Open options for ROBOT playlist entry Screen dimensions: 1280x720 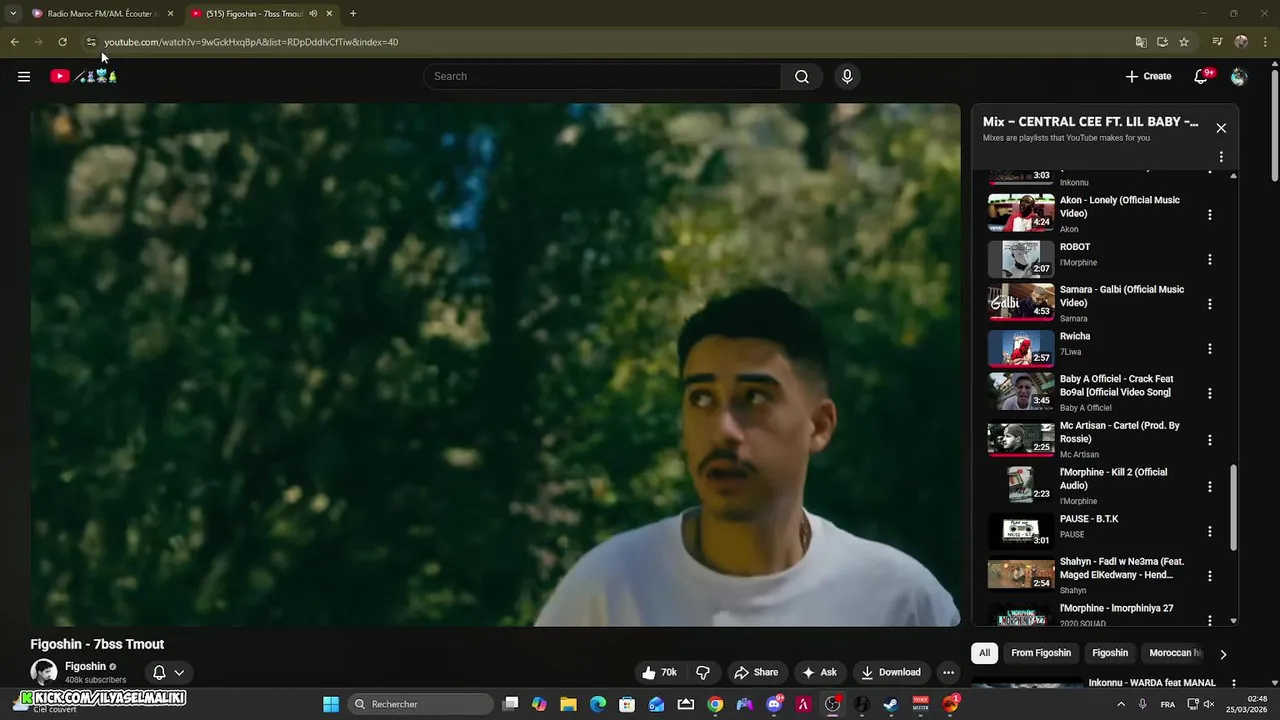tap(1210, 259)
